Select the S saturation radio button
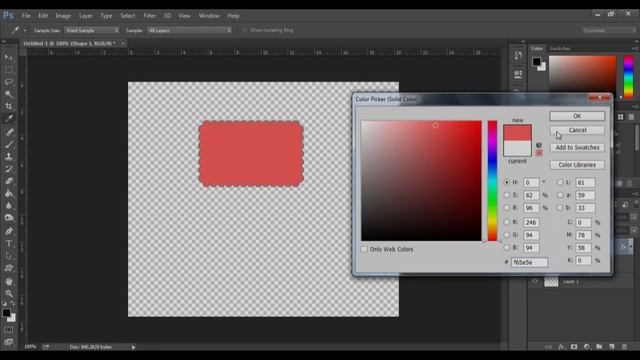 pyautogui.click(x=507, y=195)
